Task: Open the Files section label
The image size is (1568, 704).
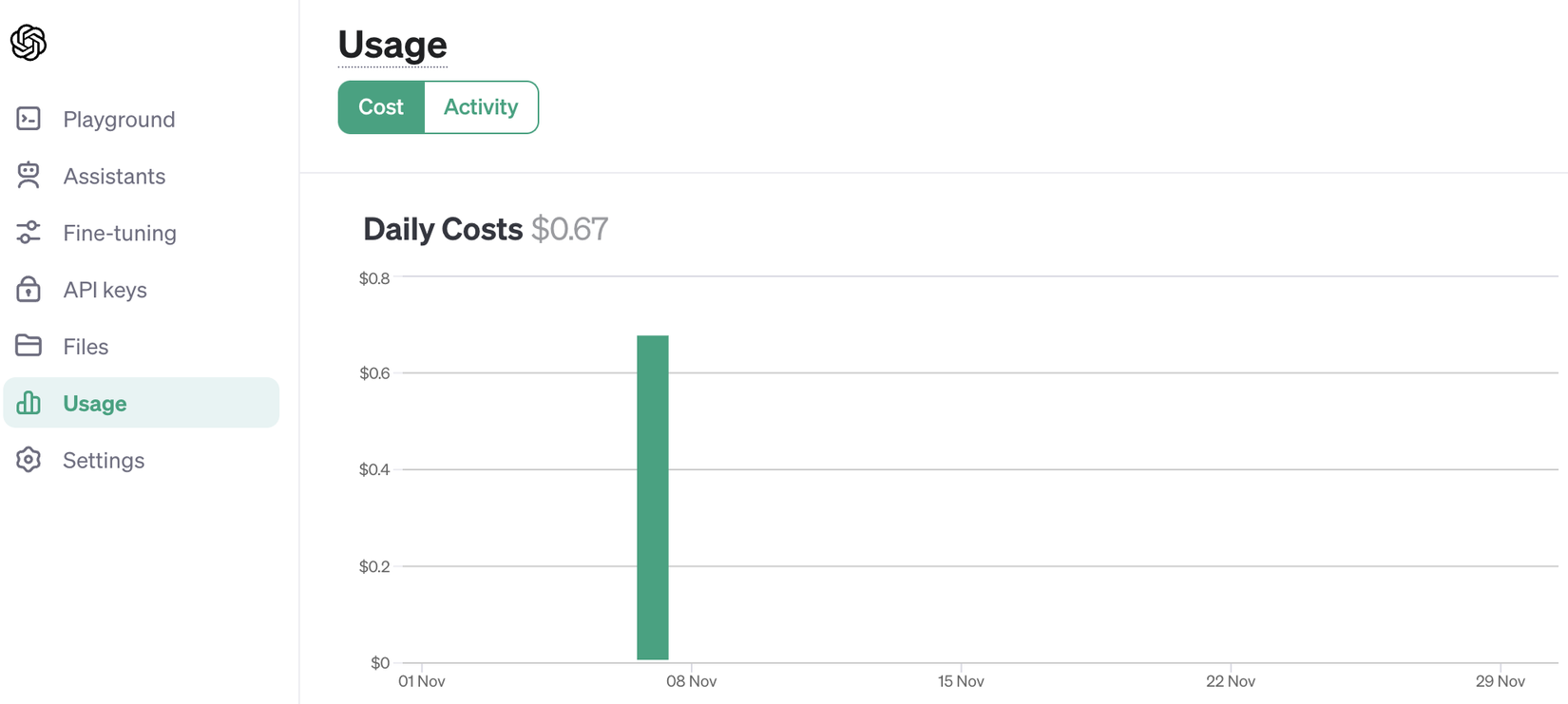Action: tap(86, 347)
